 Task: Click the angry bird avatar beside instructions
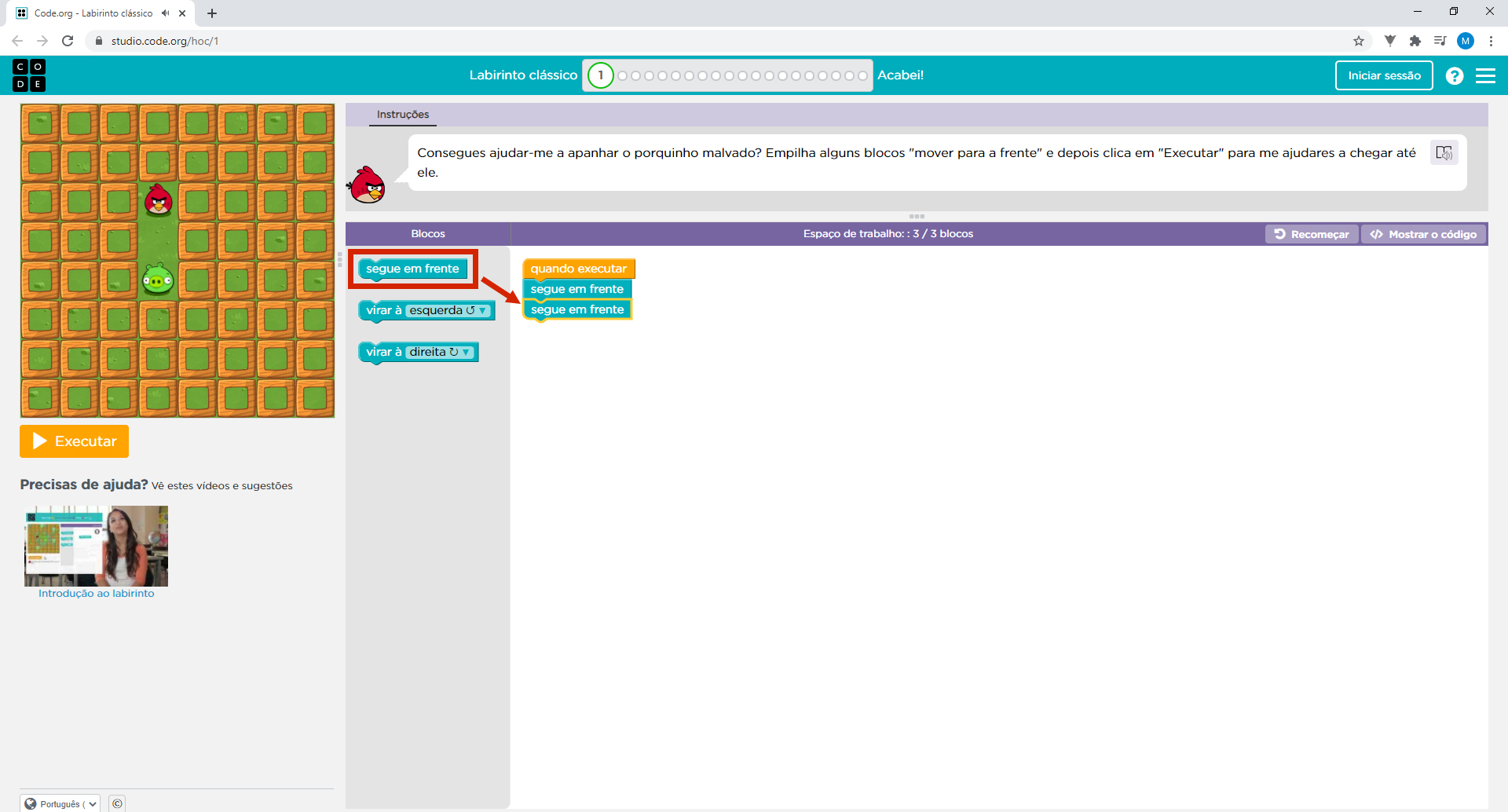(x=367, y=185)
